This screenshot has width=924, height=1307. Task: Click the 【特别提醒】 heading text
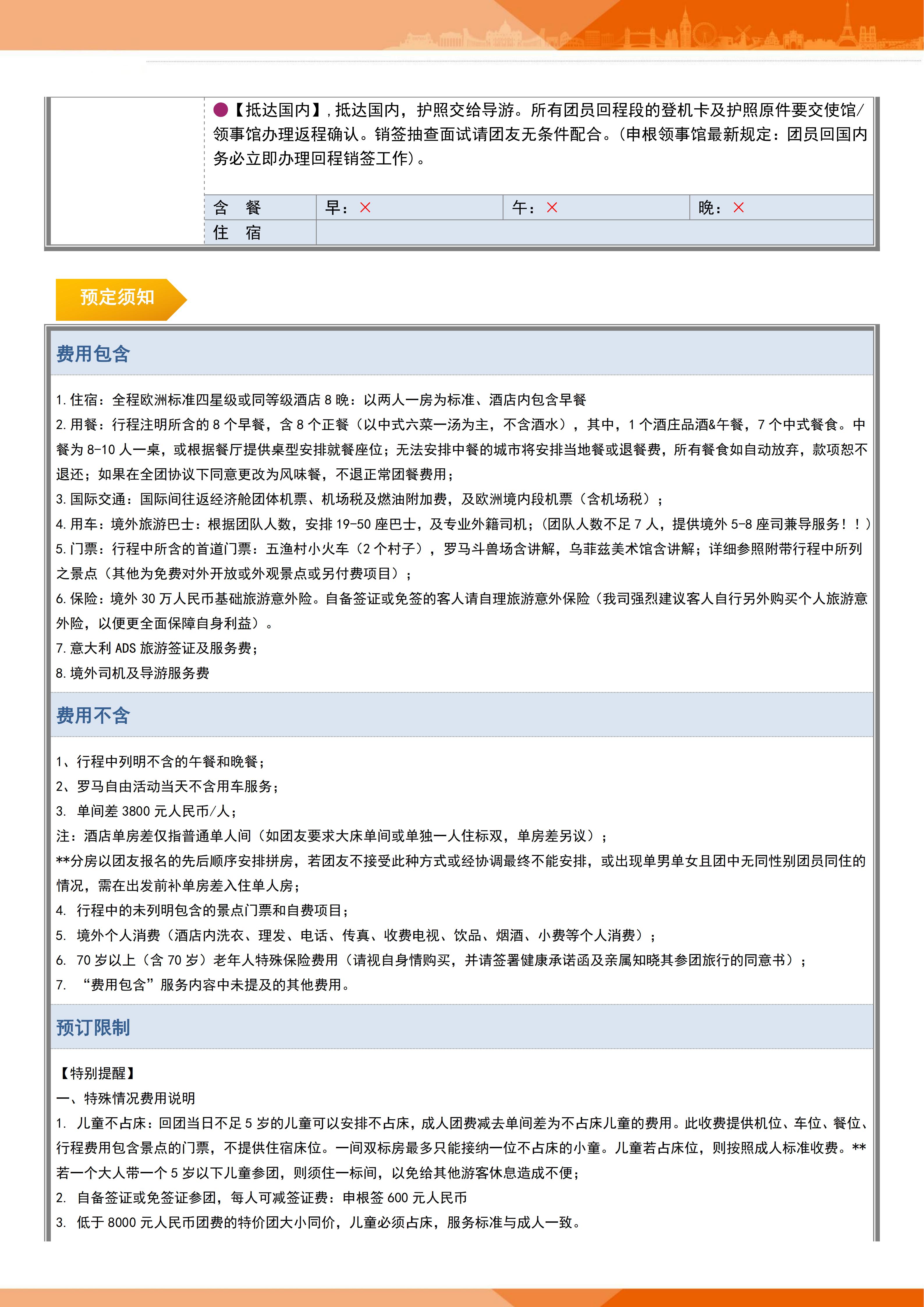click(x=97, y=1073)
